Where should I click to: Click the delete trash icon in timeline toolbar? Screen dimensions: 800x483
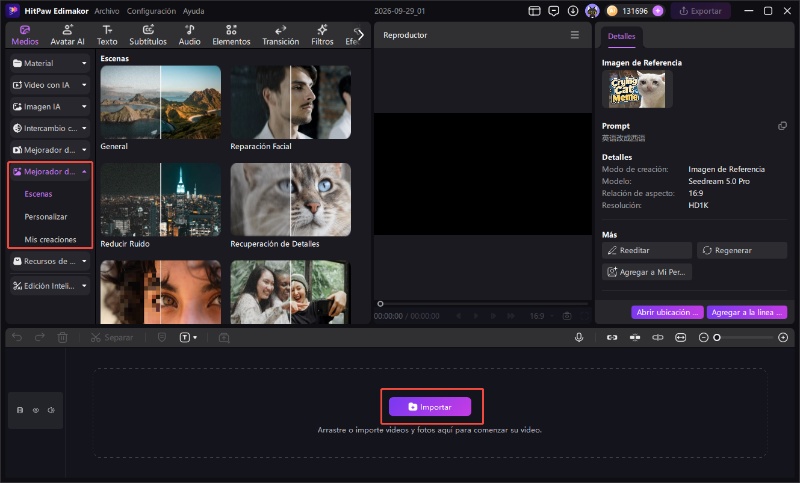(x=62, y=337)
